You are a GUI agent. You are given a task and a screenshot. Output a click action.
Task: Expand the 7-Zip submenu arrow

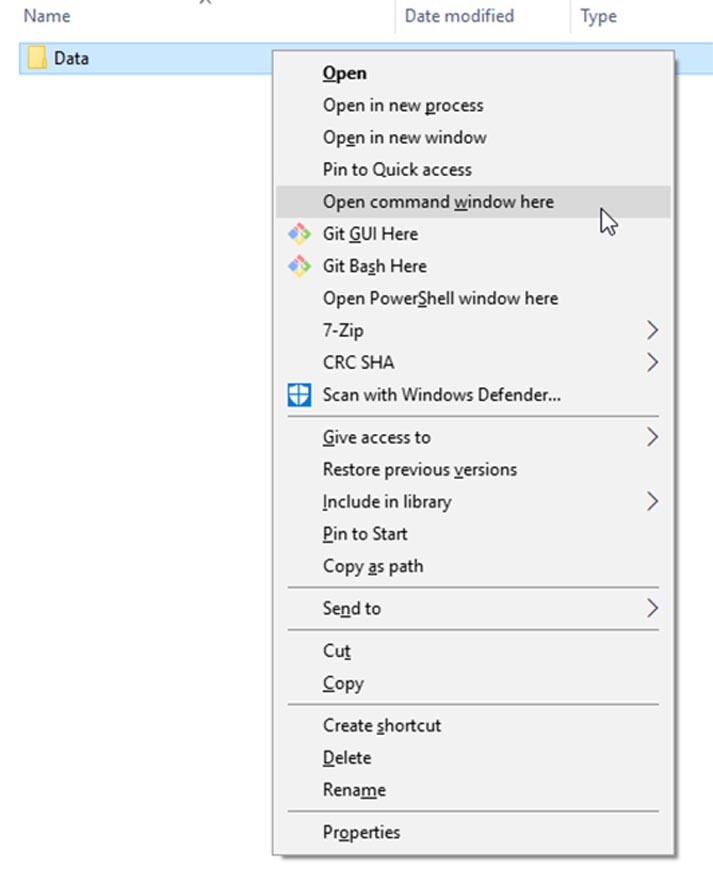652,330
